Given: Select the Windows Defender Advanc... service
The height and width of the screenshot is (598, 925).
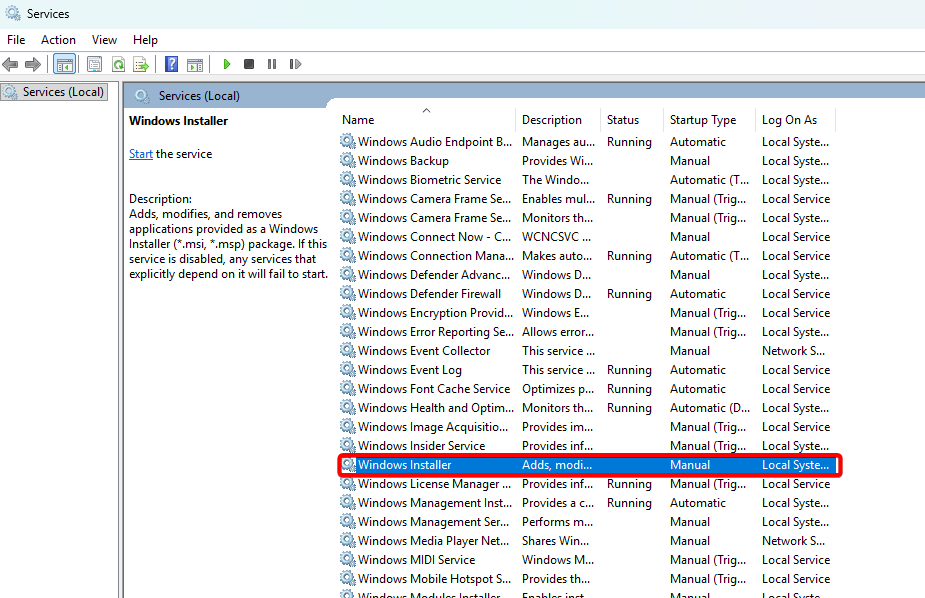Looking at the screenshot, I should coord(588,274).
